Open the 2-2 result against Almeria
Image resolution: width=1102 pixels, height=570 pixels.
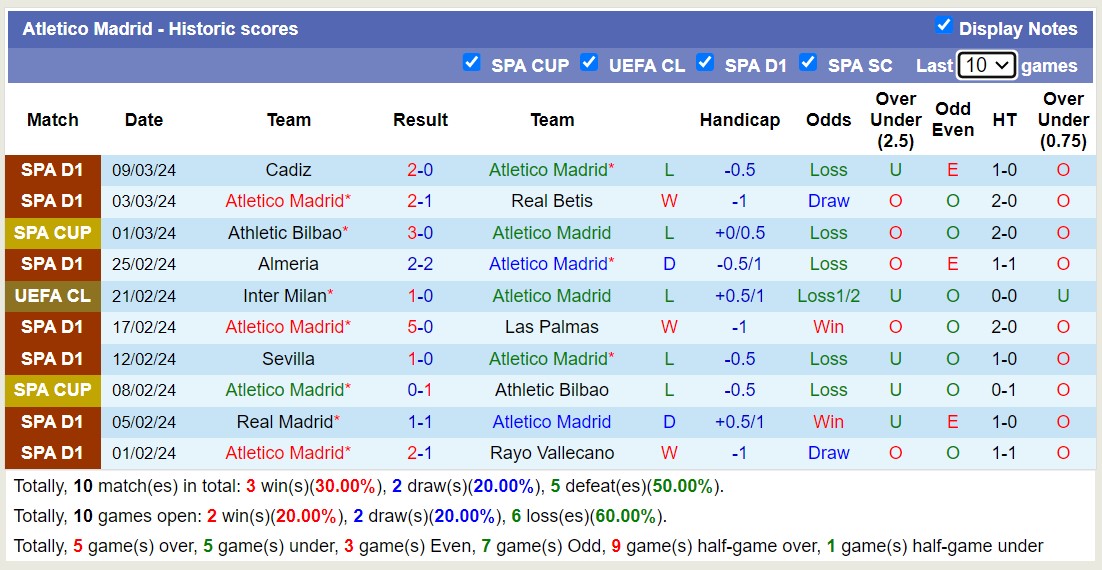420,264
